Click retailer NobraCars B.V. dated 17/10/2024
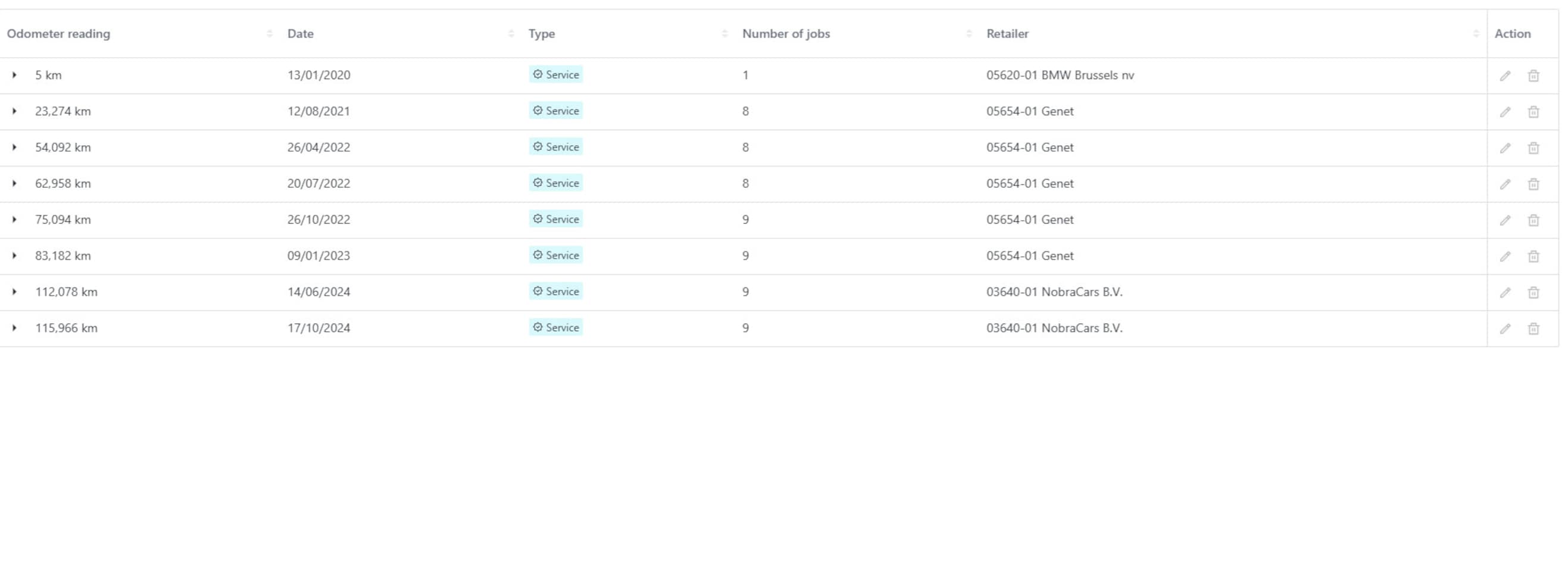 click(1054, 328)
